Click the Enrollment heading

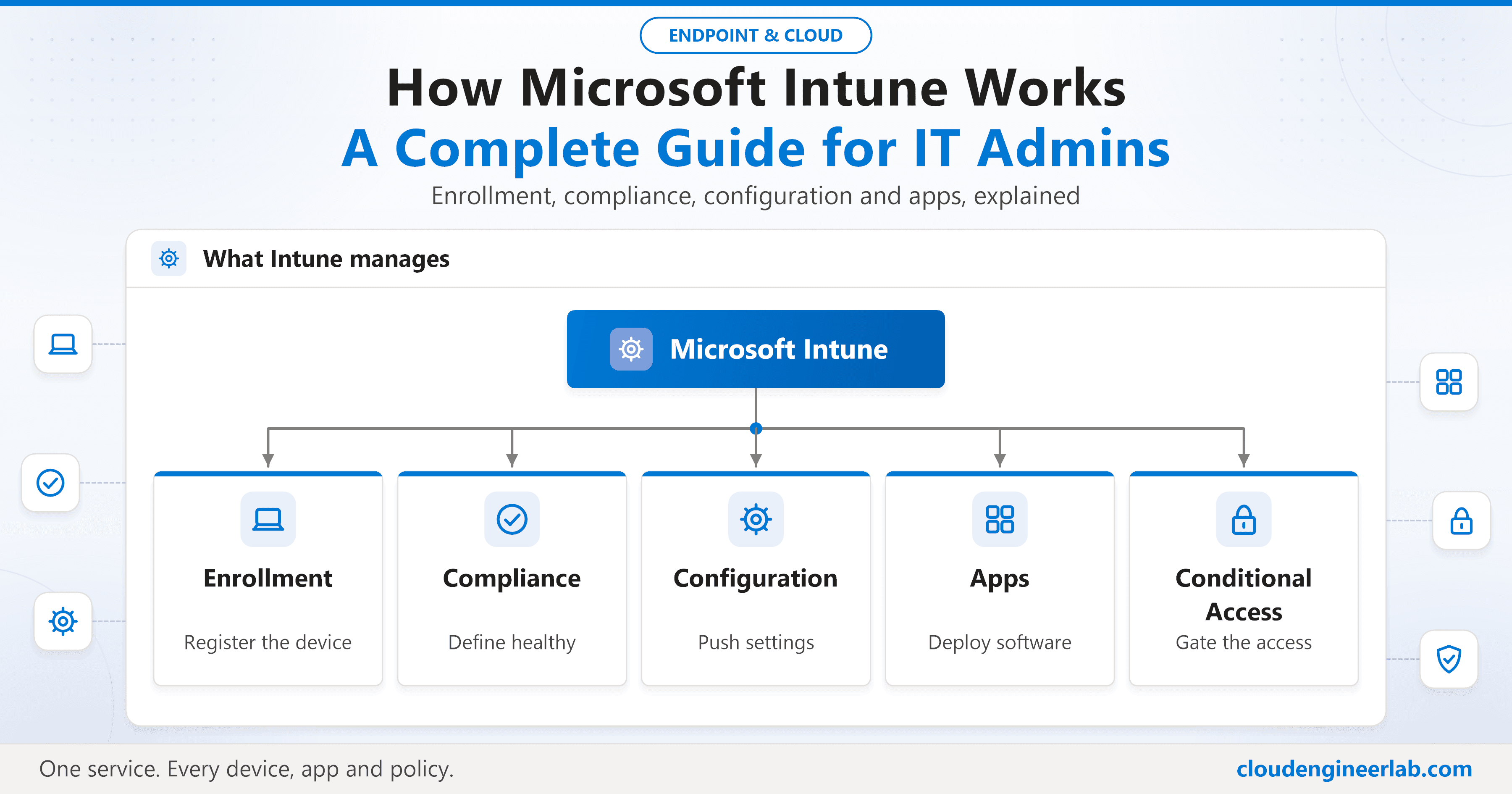268,578
